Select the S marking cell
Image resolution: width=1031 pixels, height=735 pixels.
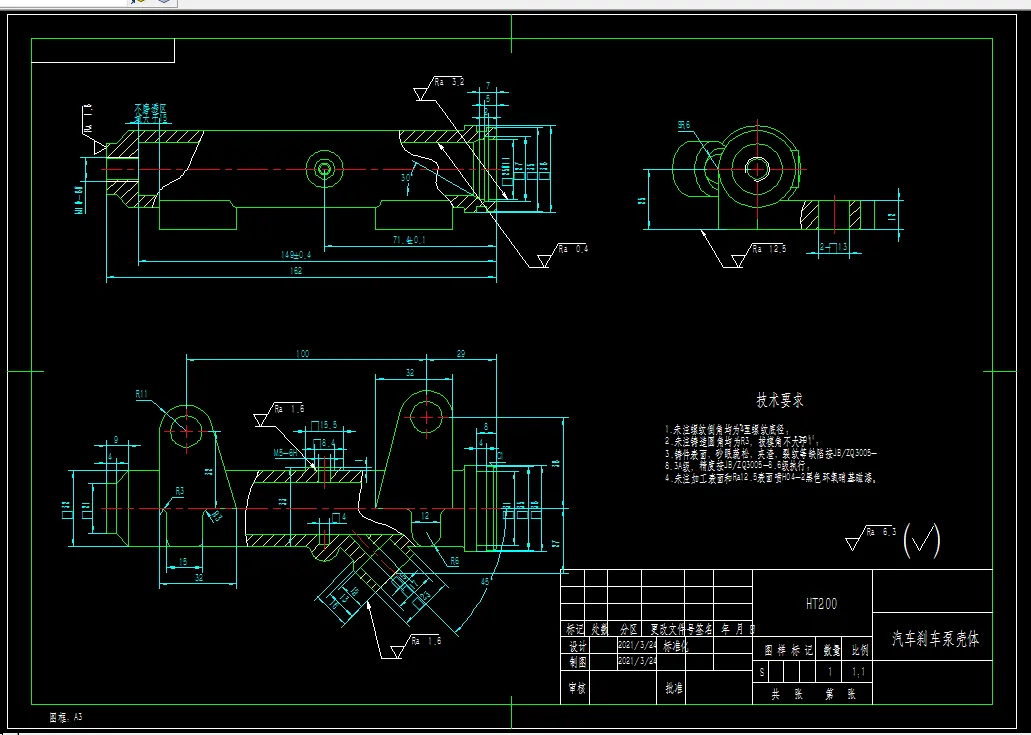(x=763, y=673)
